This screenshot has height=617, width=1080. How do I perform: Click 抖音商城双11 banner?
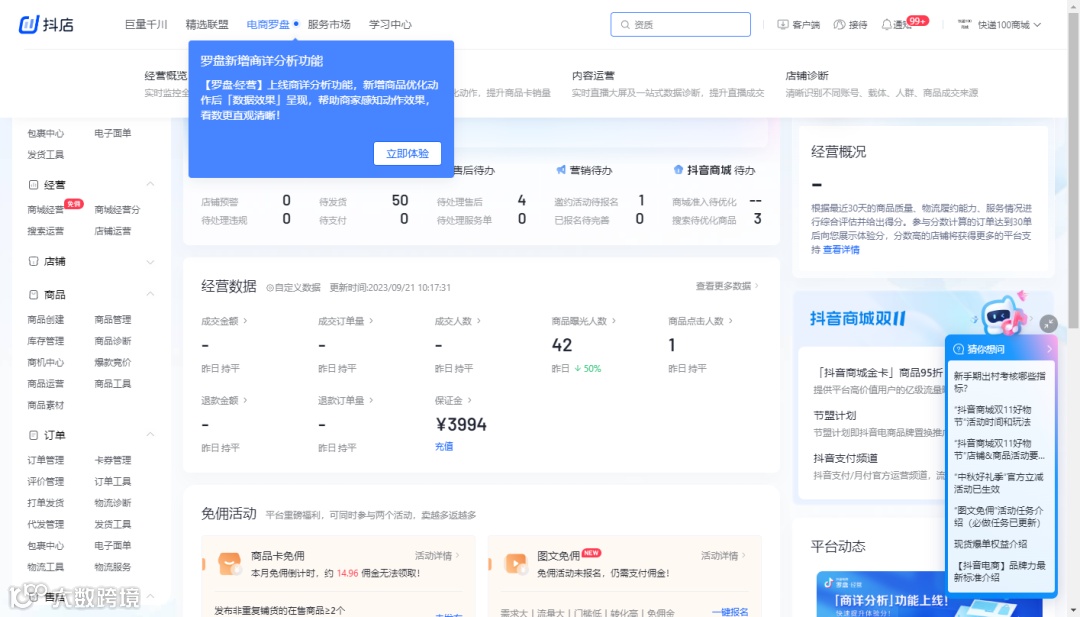(x=858, y=318)
